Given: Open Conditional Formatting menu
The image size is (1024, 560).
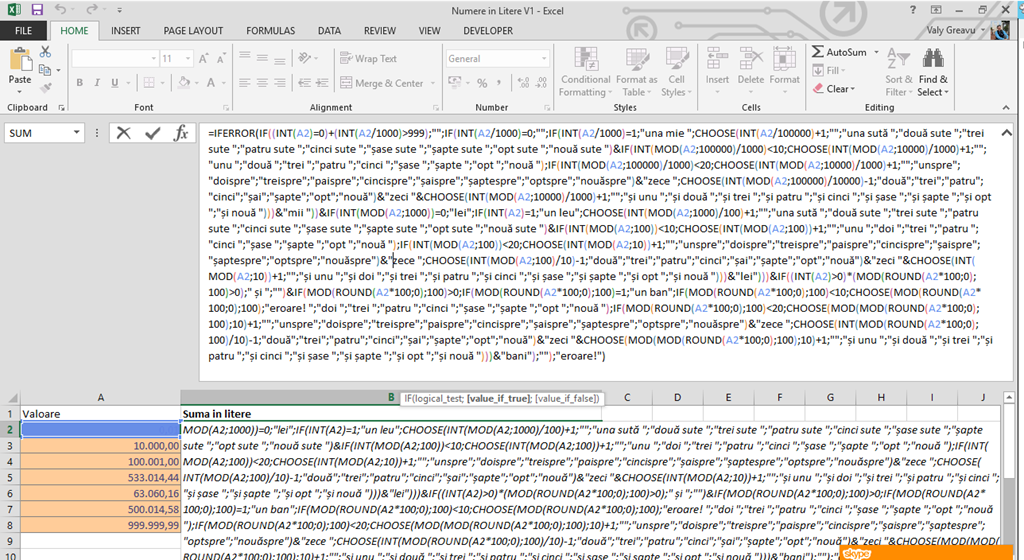Looking at the screenshot, I should coord(585,70).
